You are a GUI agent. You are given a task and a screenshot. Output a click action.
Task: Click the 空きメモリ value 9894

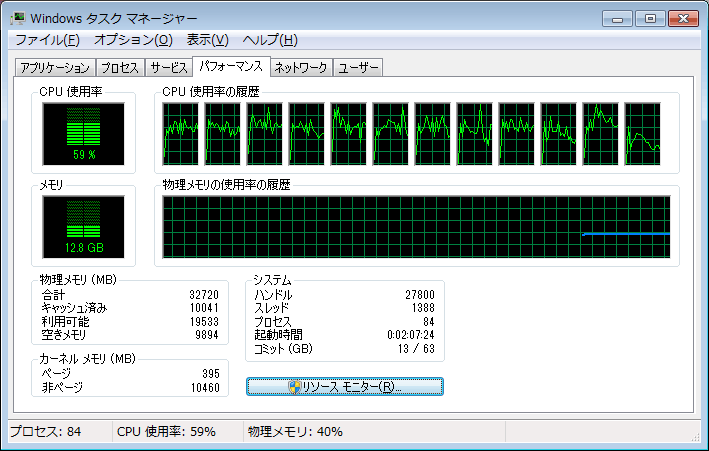(x=207, y=335)
